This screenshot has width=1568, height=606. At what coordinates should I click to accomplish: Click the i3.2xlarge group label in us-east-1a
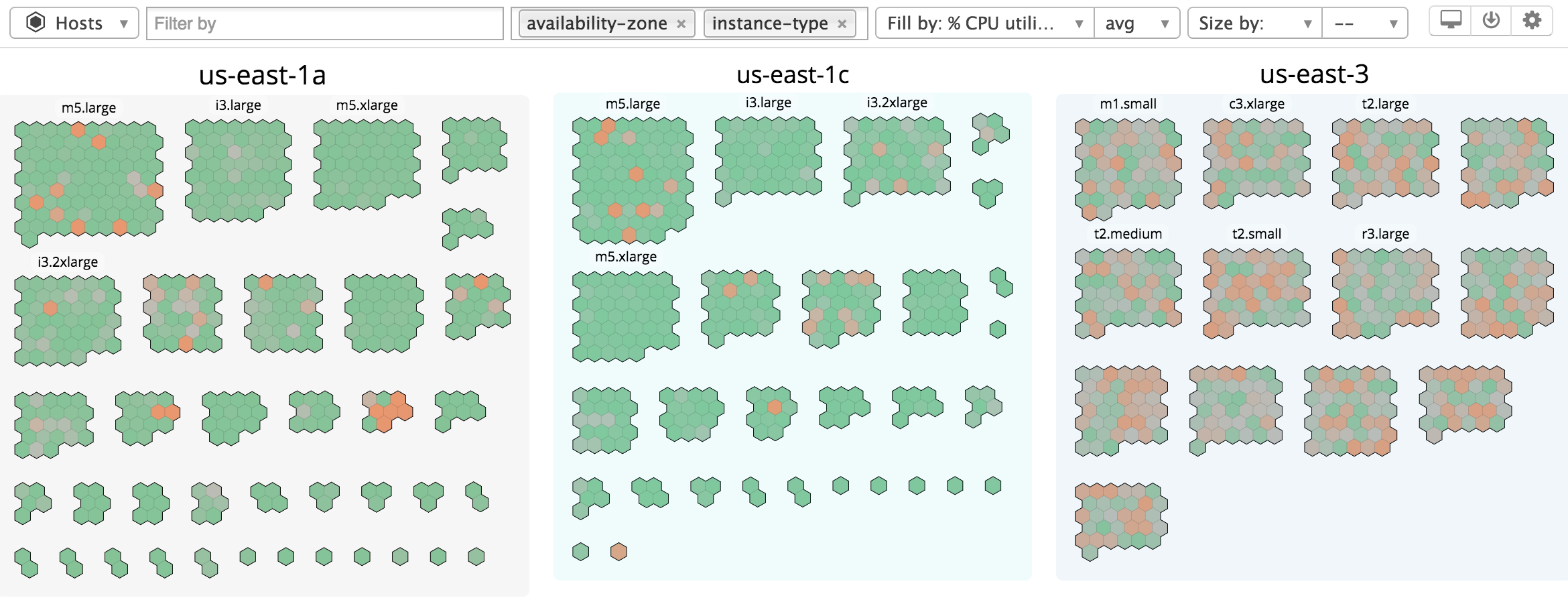tap(67, 262)
